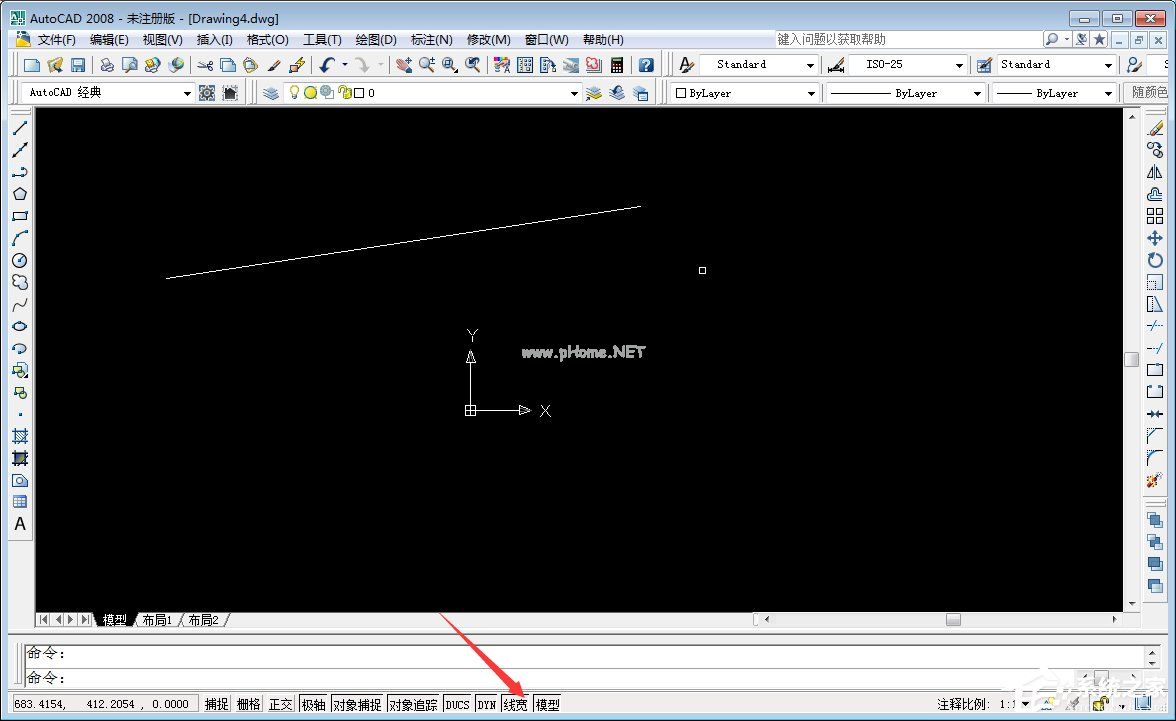The width and height of the screenshot is (1176, 721).
Task: Expand the layer list dropdown showing 0
Action: pyautogui.click(x=574, y=93)
